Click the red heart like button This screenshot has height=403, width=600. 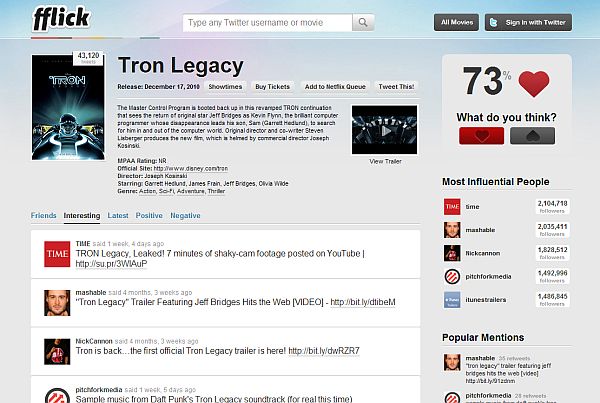click(x=481, y=136)
